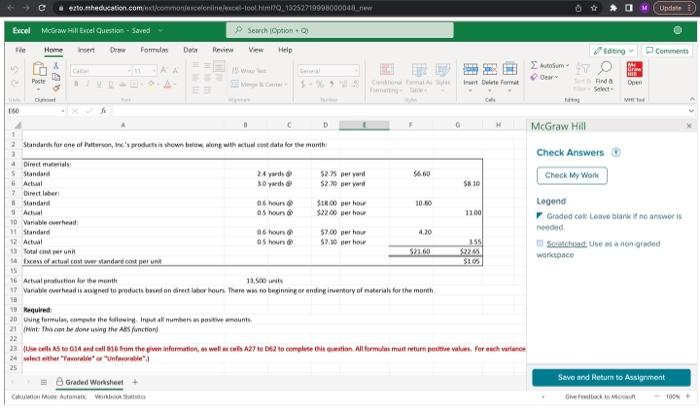Click the browser share icon
Image resolution: width=700 pixels, height=415 pixels.
pos(578,8)
